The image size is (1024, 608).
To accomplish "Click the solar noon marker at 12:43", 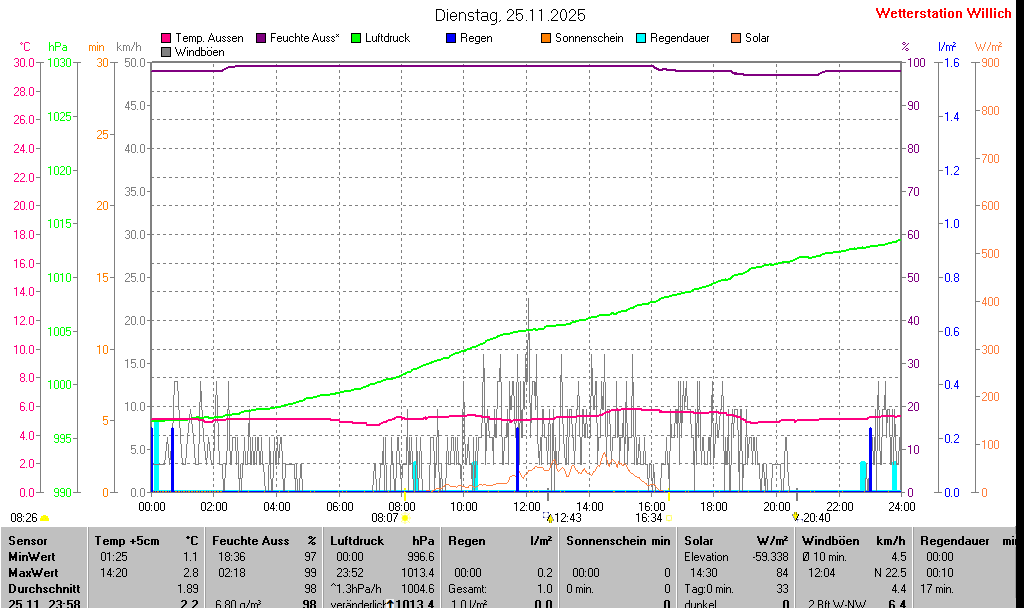I will (549, 518).
